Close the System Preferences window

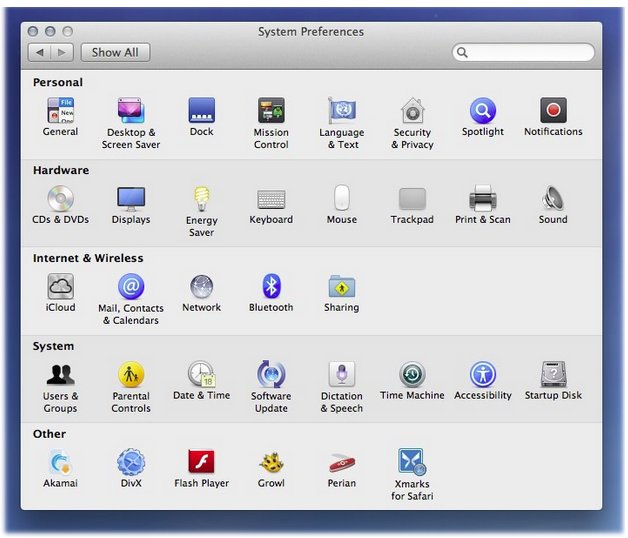(33, 31)
